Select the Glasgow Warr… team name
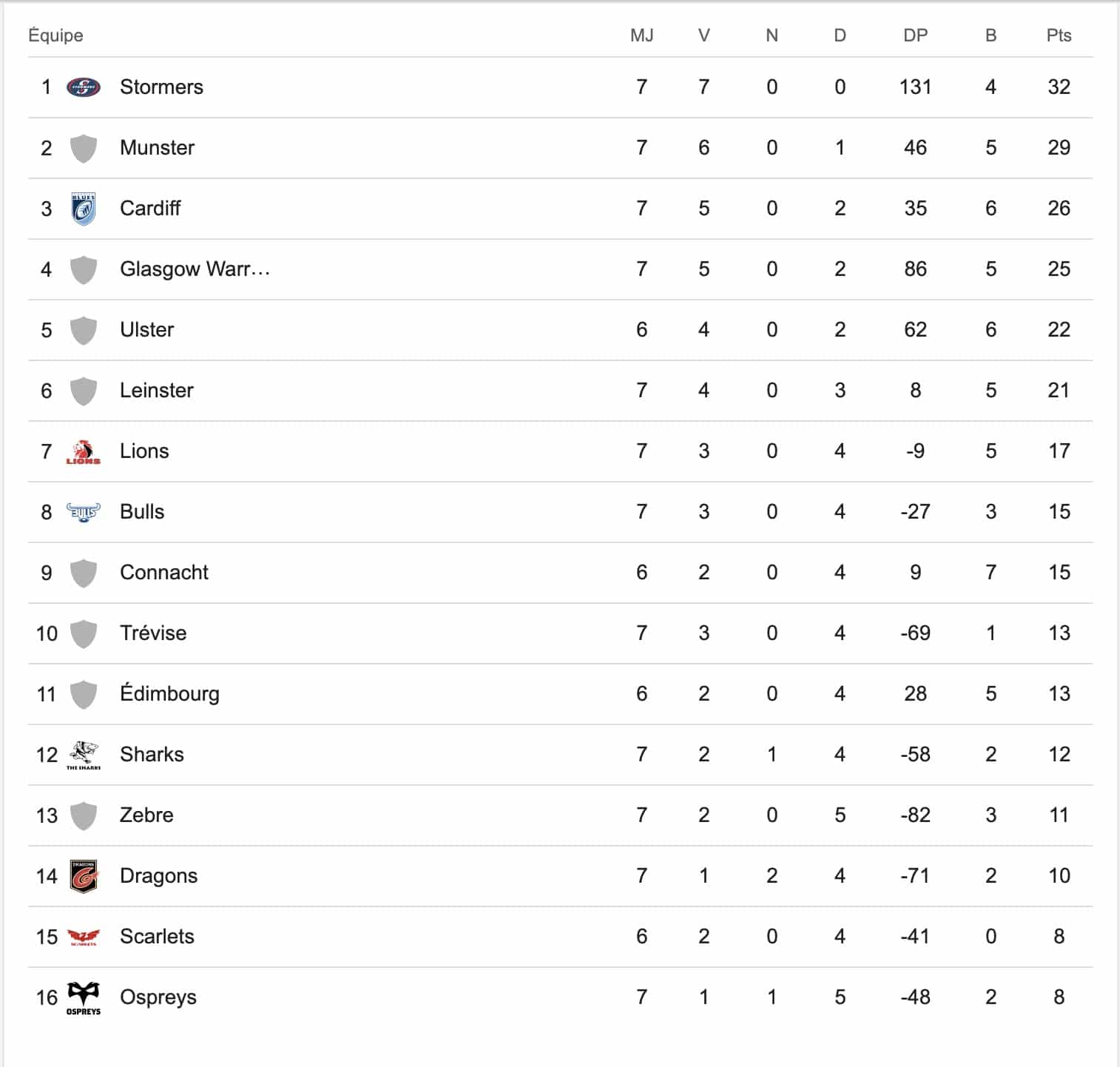 tap(195, 269)
